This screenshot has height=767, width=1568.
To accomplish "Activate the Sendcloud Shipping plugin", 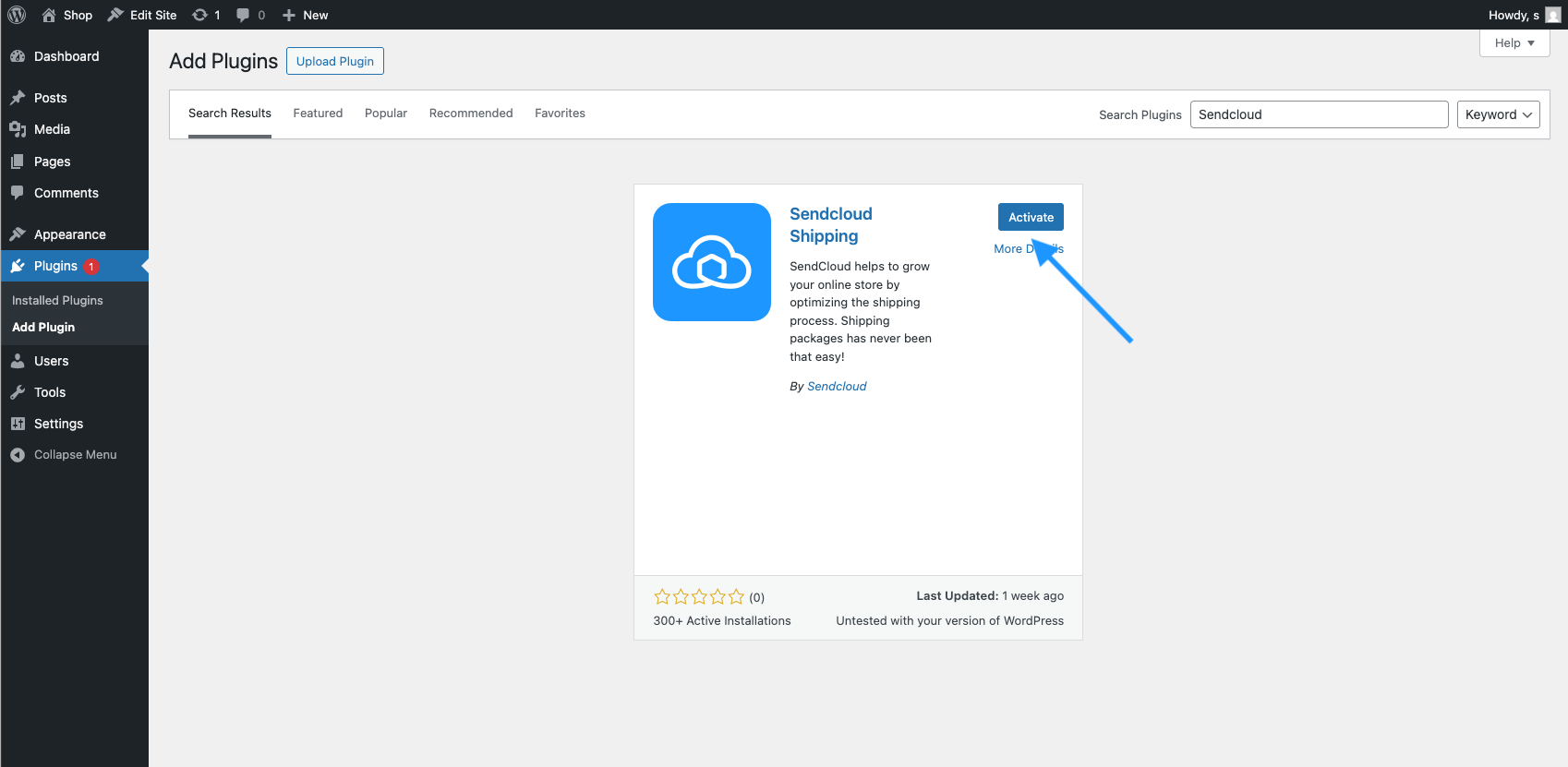I will (x=1031, y=217).
